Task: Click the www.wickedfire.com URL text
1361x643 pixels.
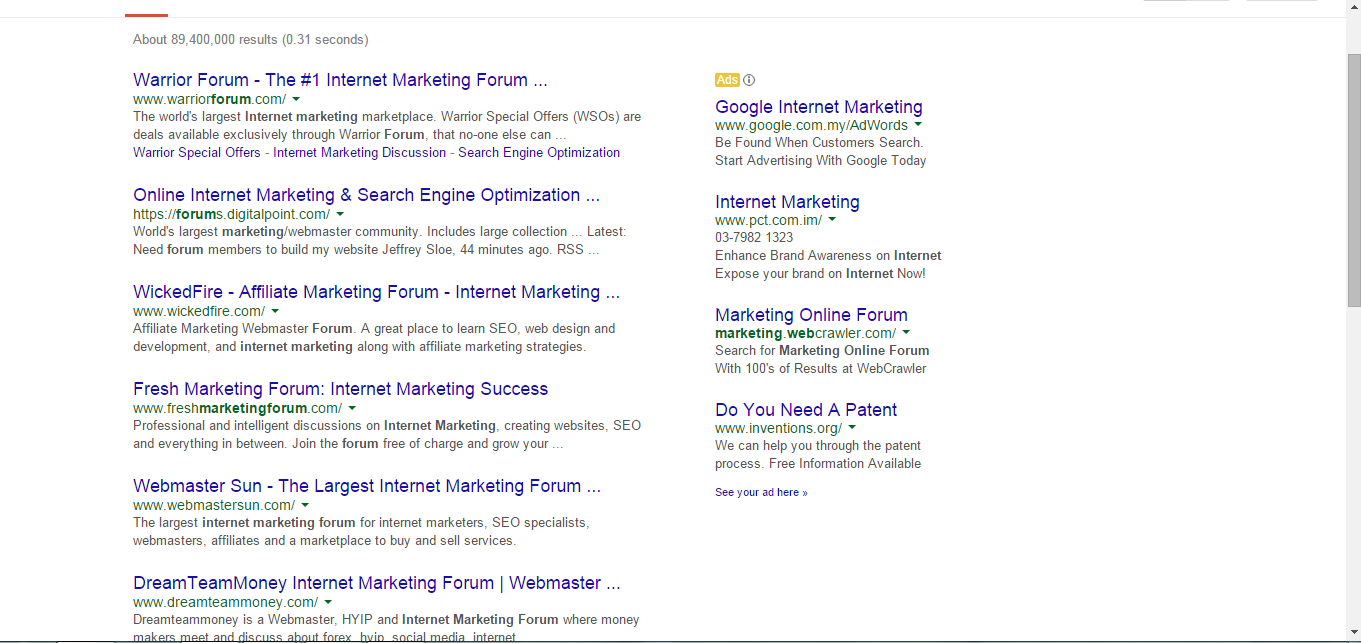Action: (x=199, y=312)
